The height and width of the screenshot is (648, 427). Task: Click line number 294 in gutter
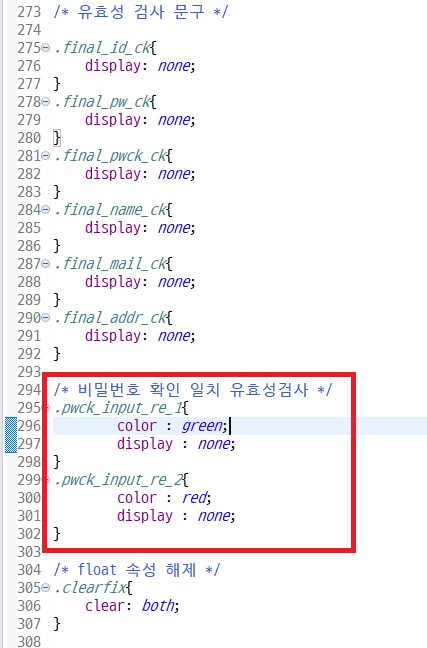tap(29, 390)
